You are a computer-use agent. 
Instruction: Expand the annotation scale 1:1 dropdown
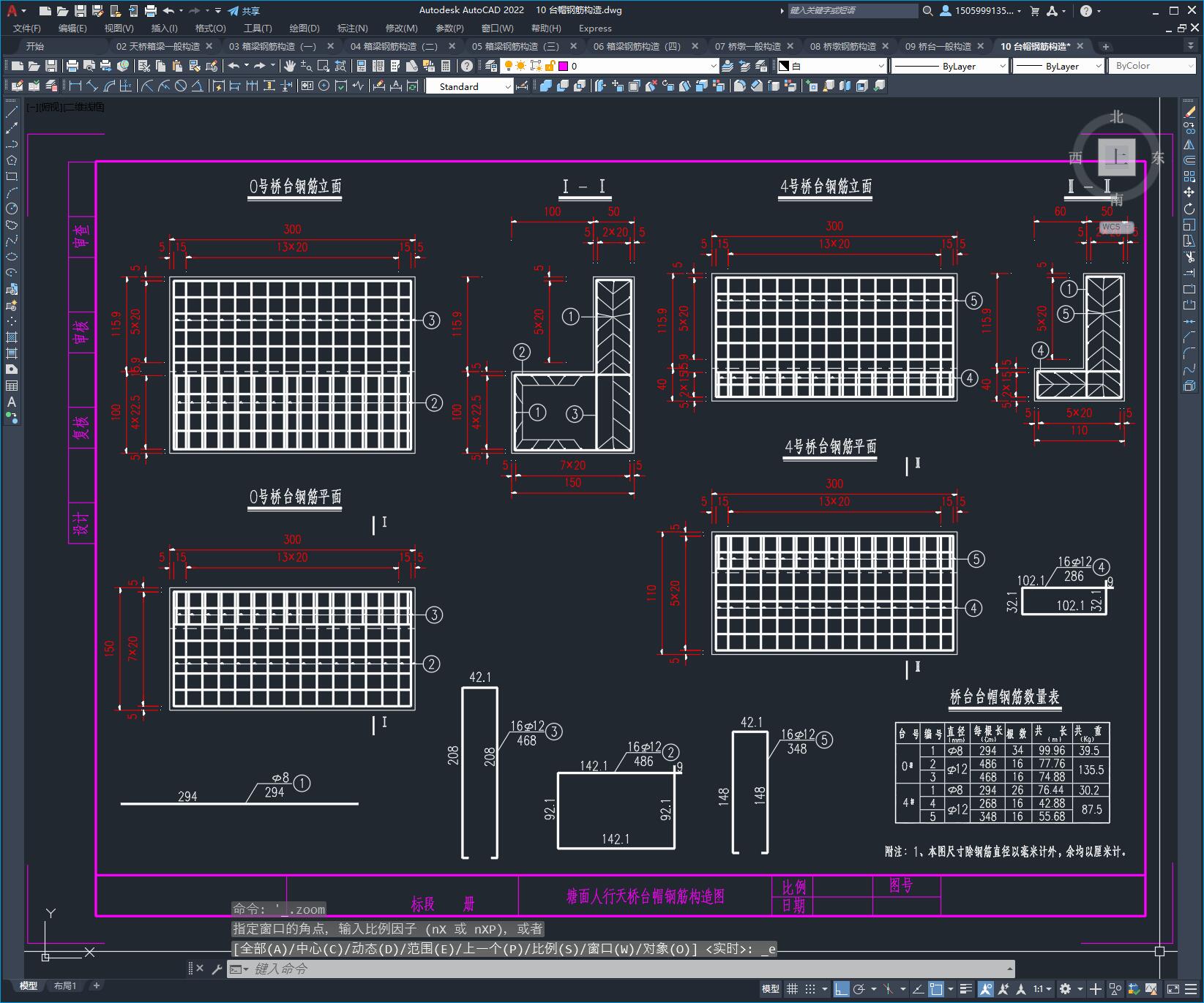[1042, 989]
